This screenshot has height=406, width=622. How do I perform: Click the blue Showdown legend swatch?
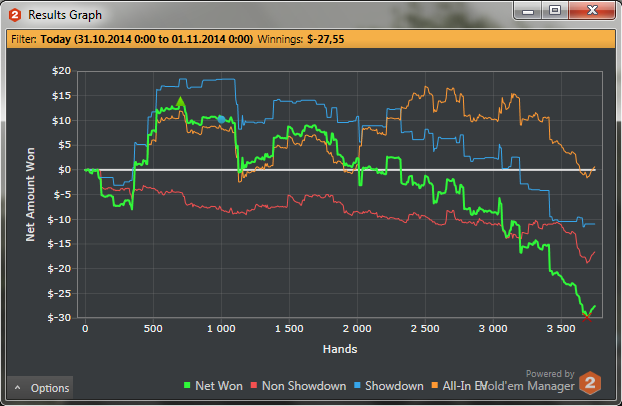point(357,385)
